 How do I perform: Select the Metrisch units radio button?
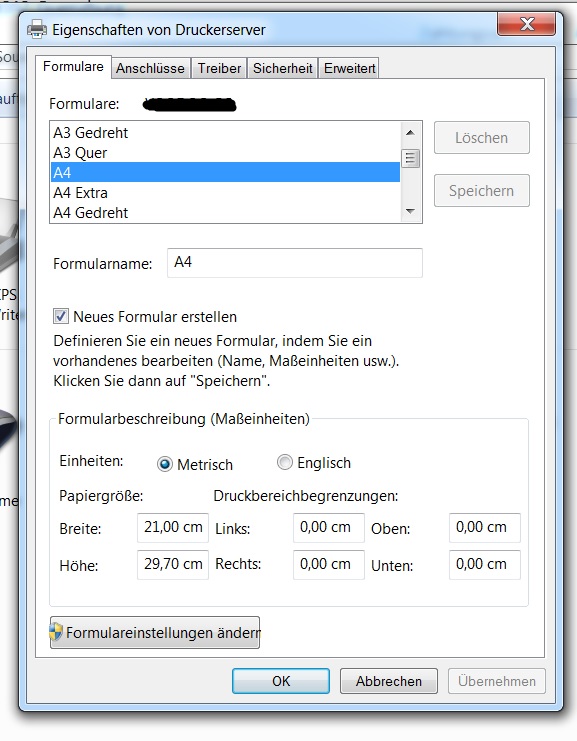[x=164, y=464]
